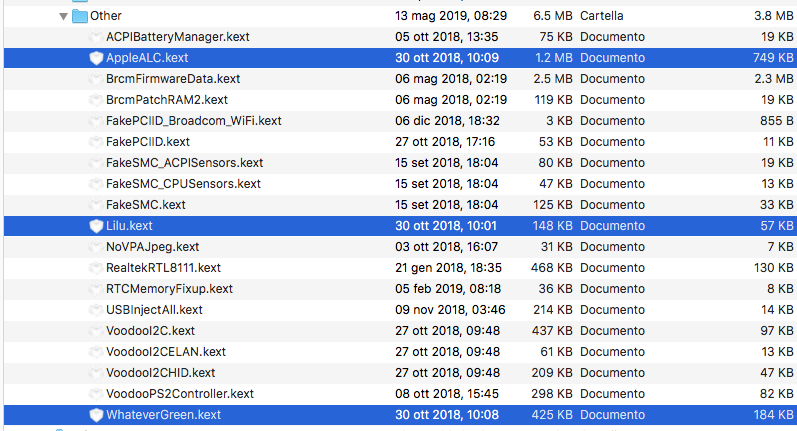
Task: Click the Other folder icon
Action: click(80, 16)
